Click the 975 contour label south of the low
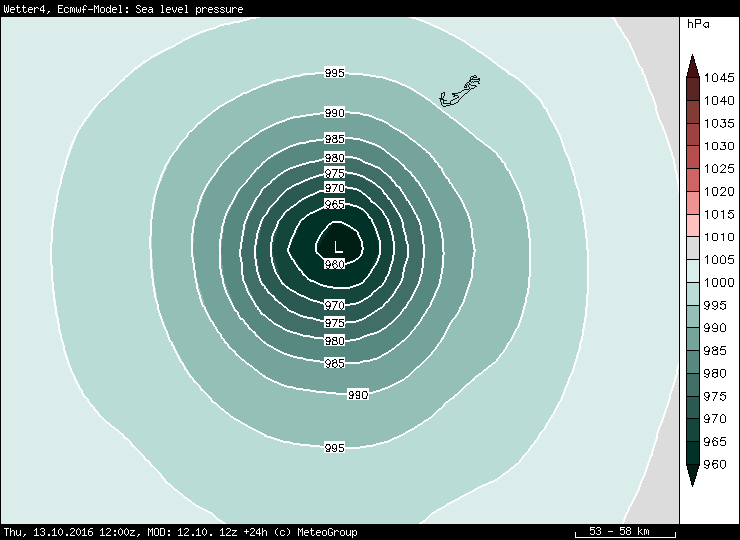740x540 pixels. (335, 323)
